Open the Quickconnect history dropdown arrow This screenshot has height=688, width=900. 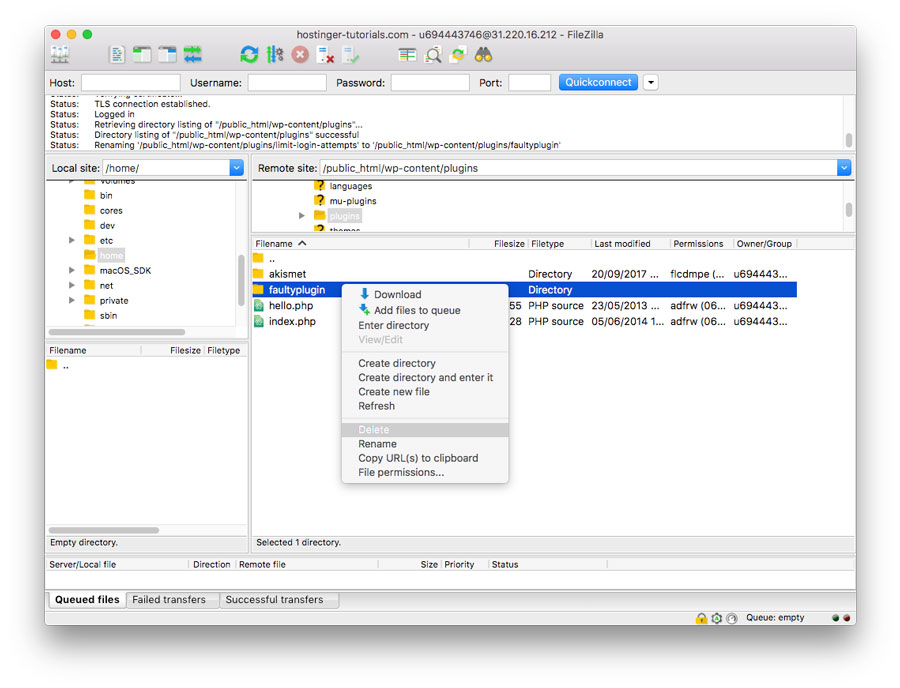650,83
